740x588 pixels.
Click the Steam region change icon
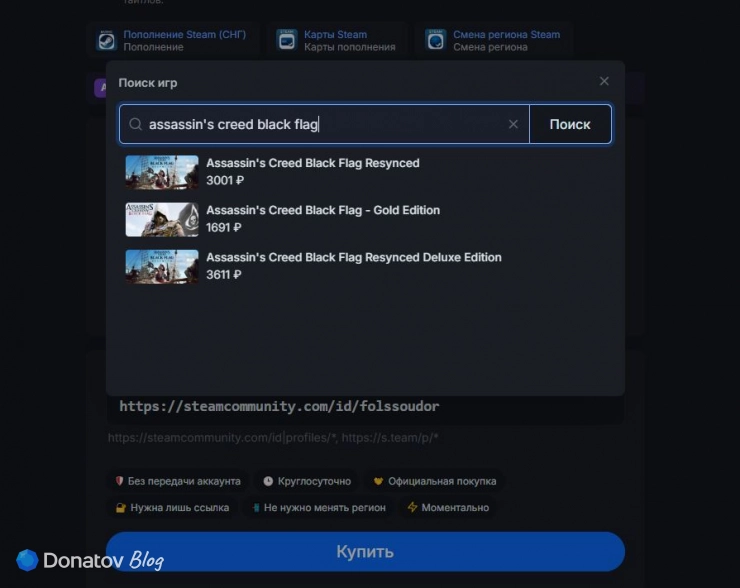click(436, 41)
